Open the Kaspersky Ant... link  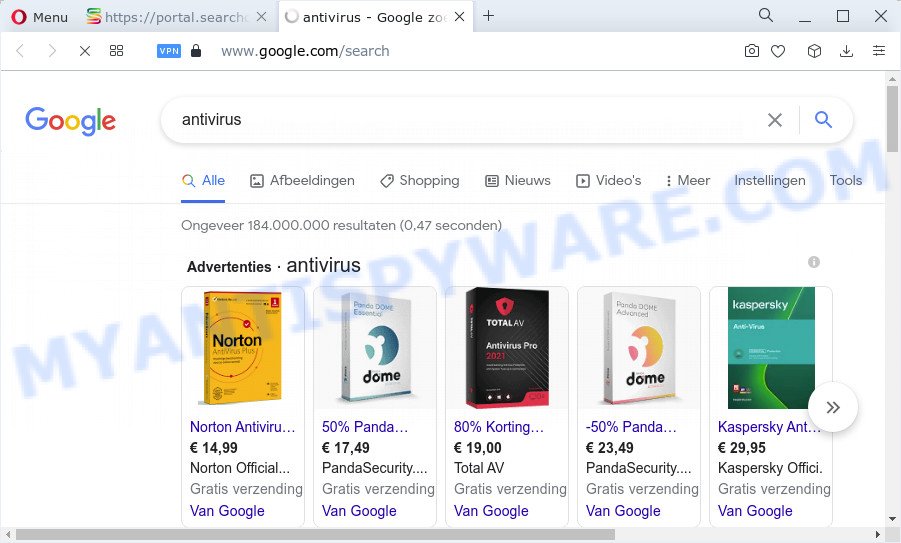click(769, 427)
